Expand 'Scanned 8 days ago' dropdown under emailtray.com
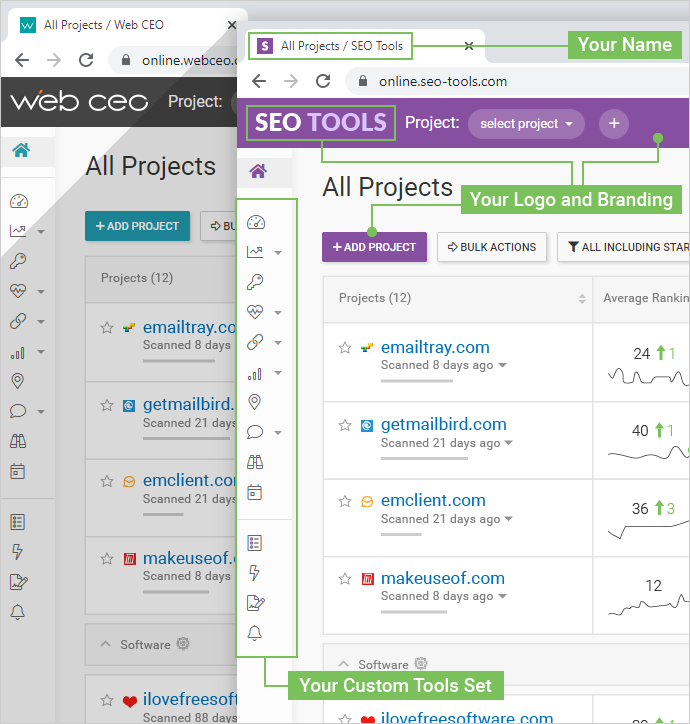690x724 pixels. [x=503, y=366]
